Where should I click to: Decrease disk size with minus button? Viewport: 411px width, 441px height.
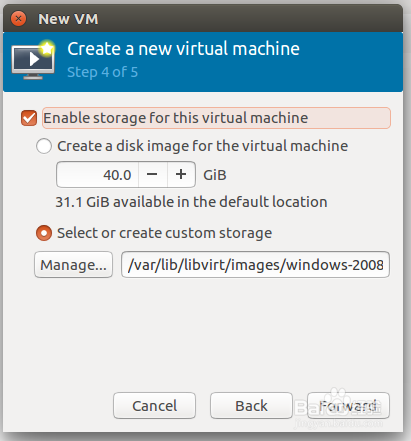153,175
